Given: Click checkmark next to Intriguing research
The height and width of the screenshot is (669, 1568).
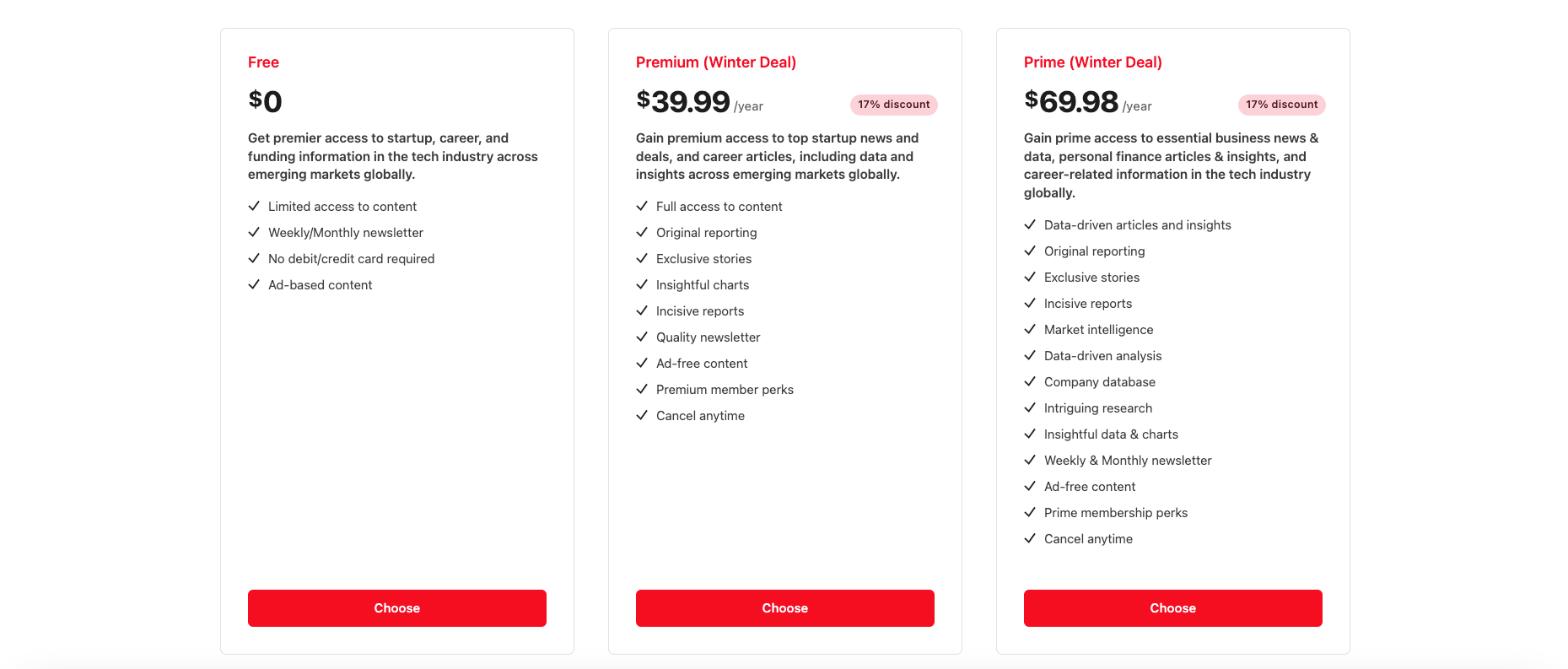Looking at the screenshot, I should 1030,407.
